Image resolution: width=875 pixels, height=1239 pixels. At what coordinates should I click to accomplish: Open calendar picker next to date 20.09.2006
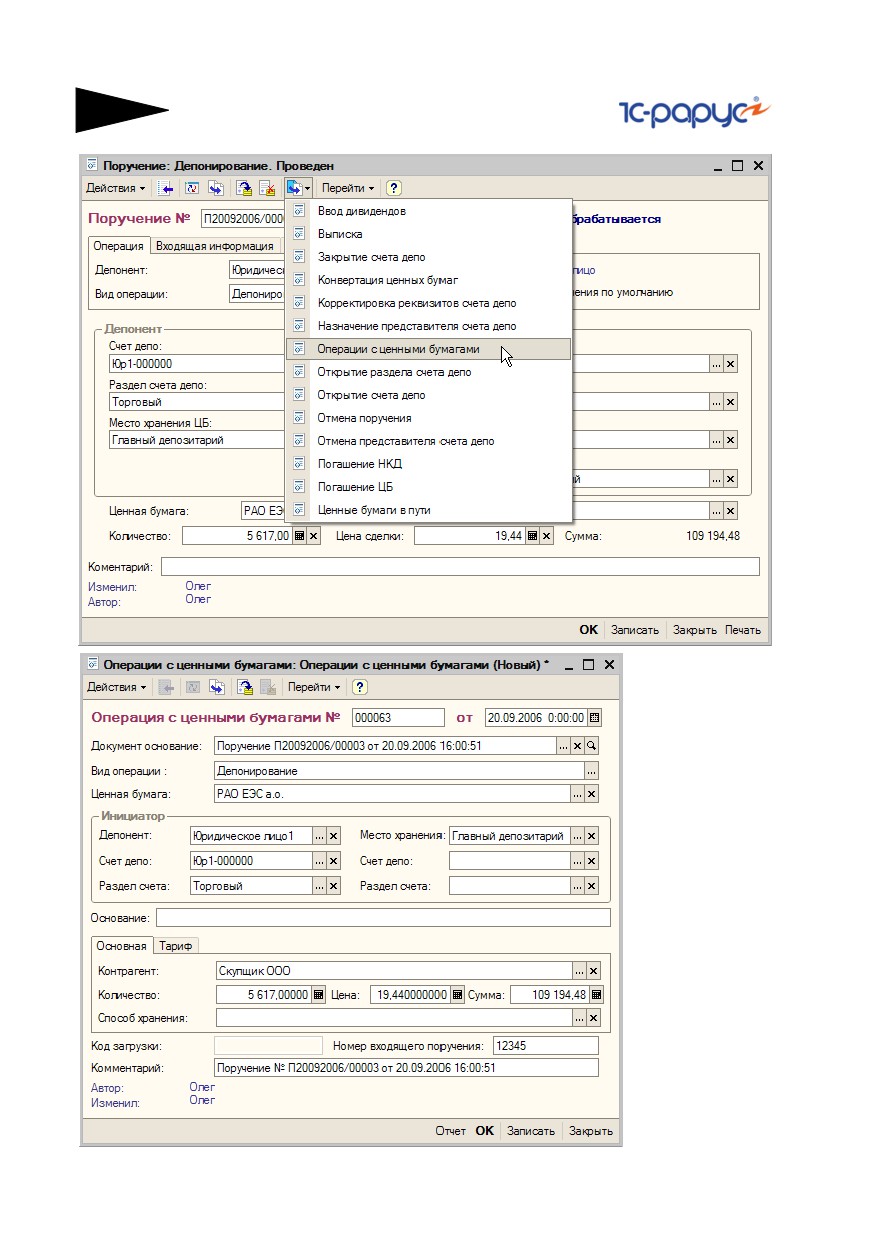(x=595, y=717)
